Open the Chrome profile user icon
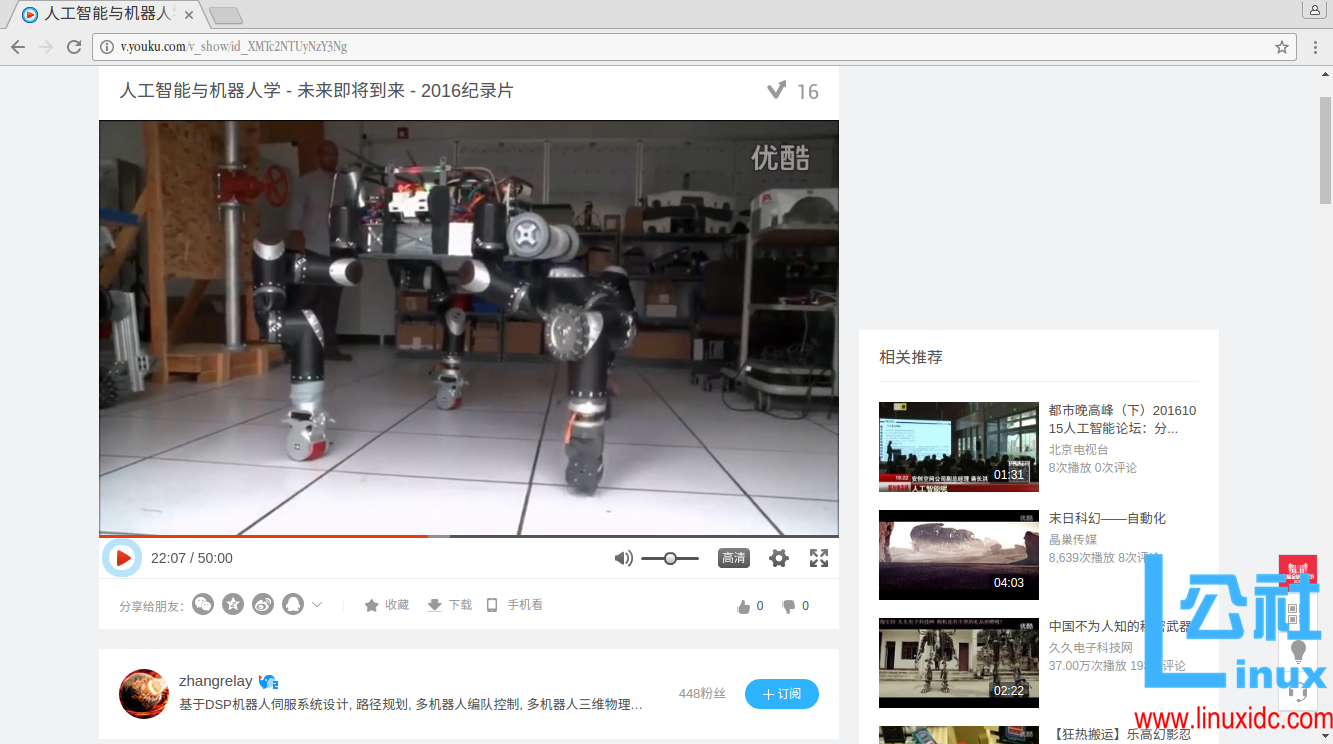This screenshot has height=744, width=1333. pos(1315,10)
